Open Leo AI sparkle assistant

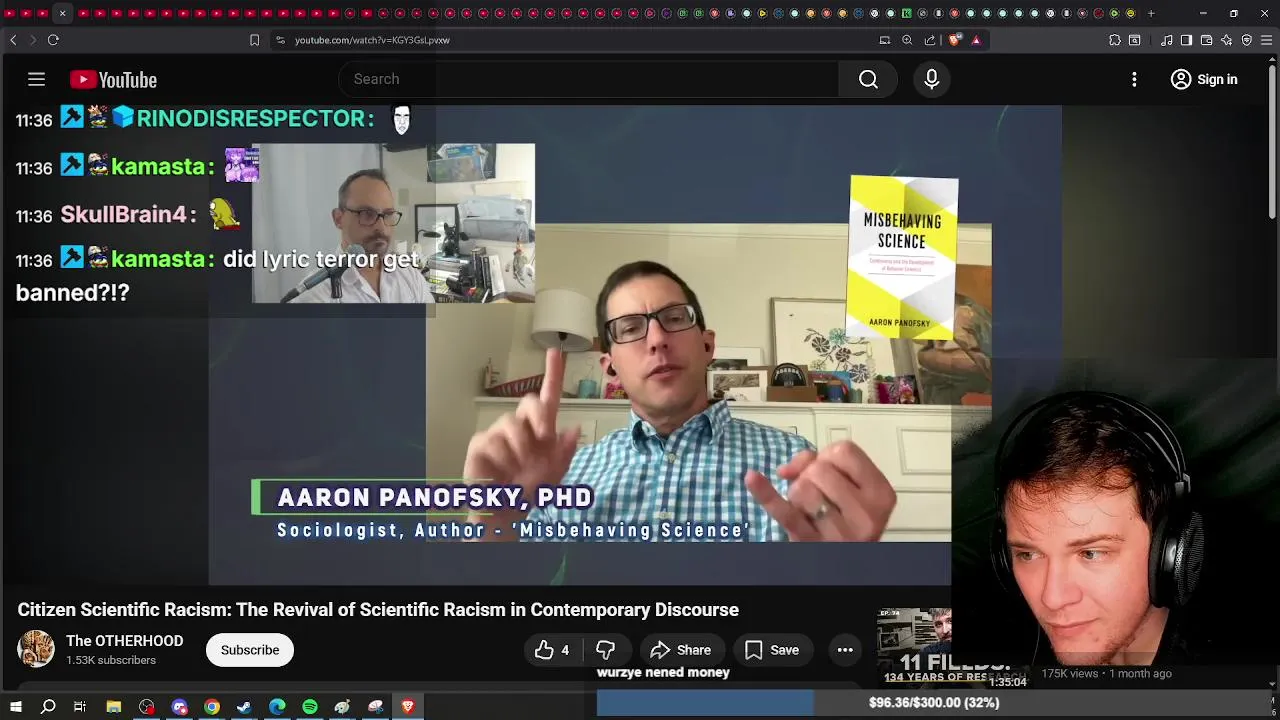(x=1227, y=40)
